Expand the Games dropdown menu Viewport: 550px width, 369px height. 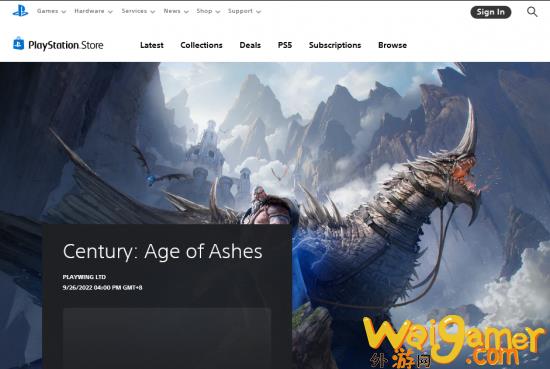51,11
